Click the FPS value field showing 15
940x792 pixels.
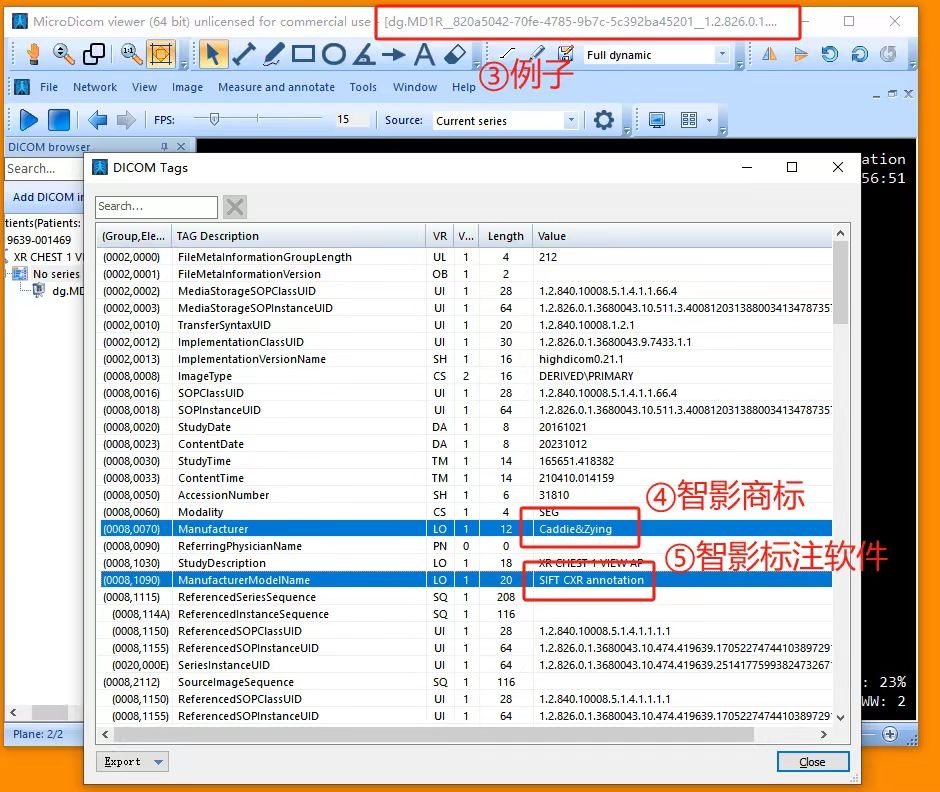click(x=352, y=119)
